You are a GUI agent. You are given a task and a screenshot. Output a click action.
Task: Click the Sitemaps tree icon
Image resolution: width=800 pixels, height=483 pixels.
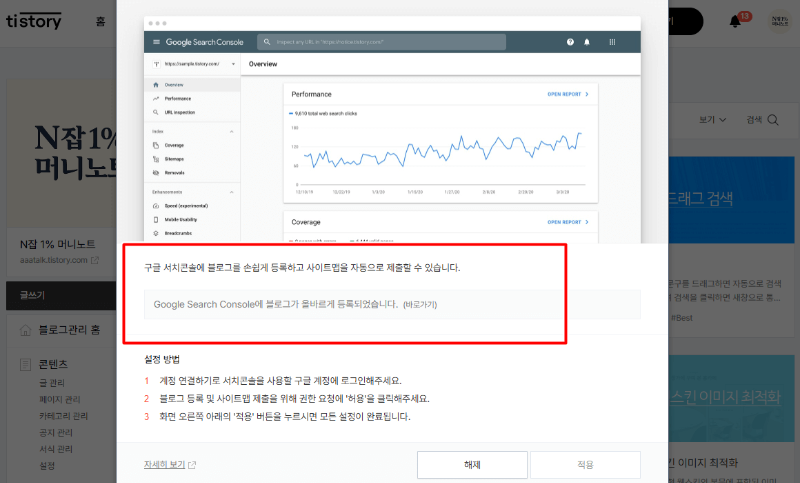click(x=156, y=159)
